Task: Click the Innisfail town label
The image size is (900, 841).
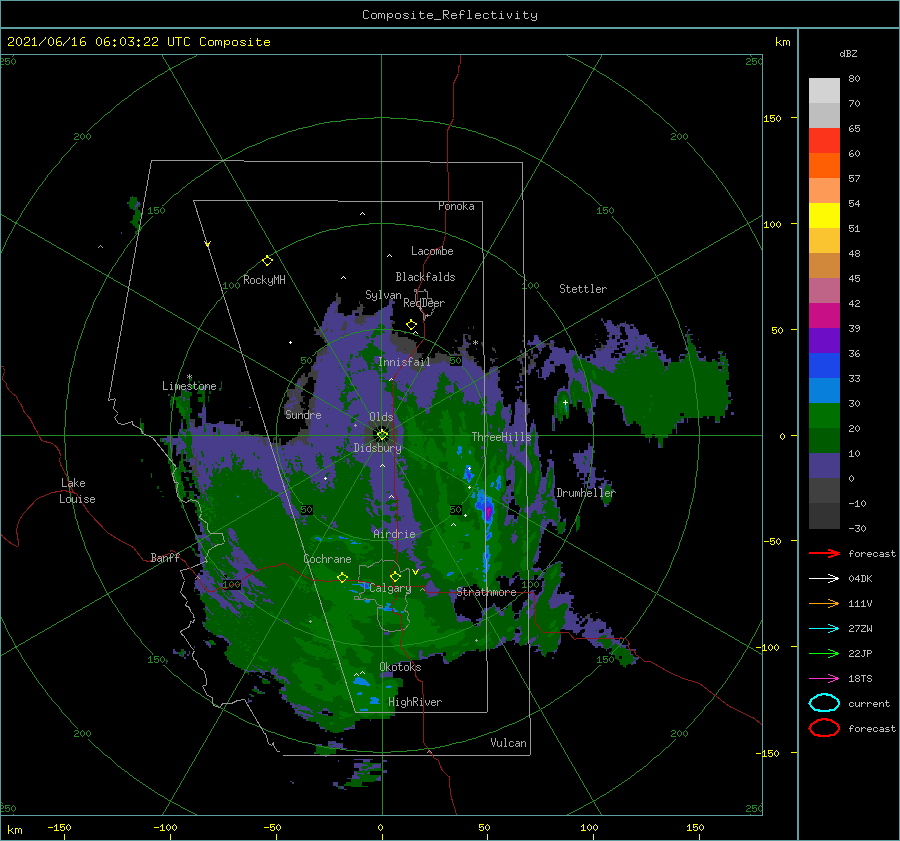Action: (x=404, y=362)
